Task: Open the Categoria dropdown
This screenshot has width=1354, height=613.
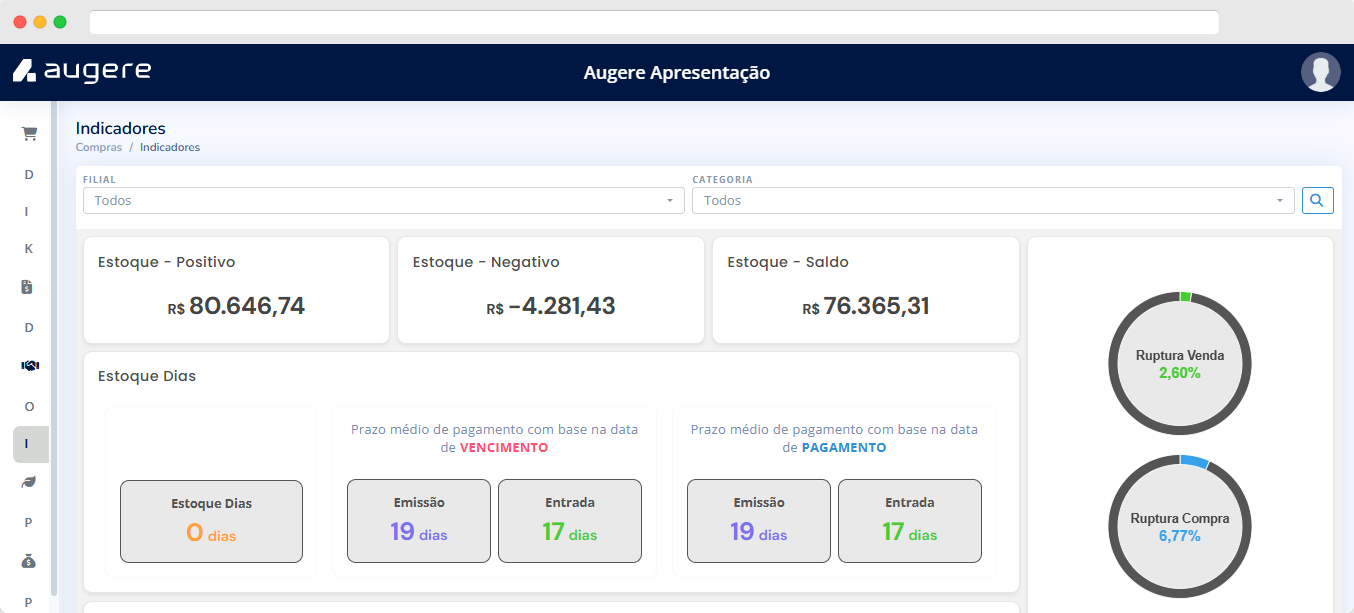Action: tap(992, 201)
